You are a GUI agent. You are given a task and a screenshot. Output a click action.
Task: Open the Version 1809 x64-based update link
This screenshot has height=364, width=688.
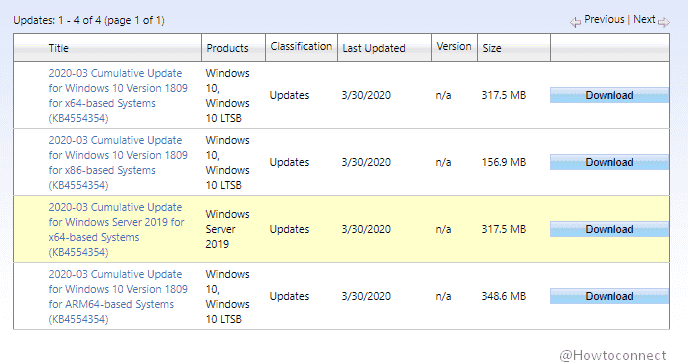tap(118, 96)
